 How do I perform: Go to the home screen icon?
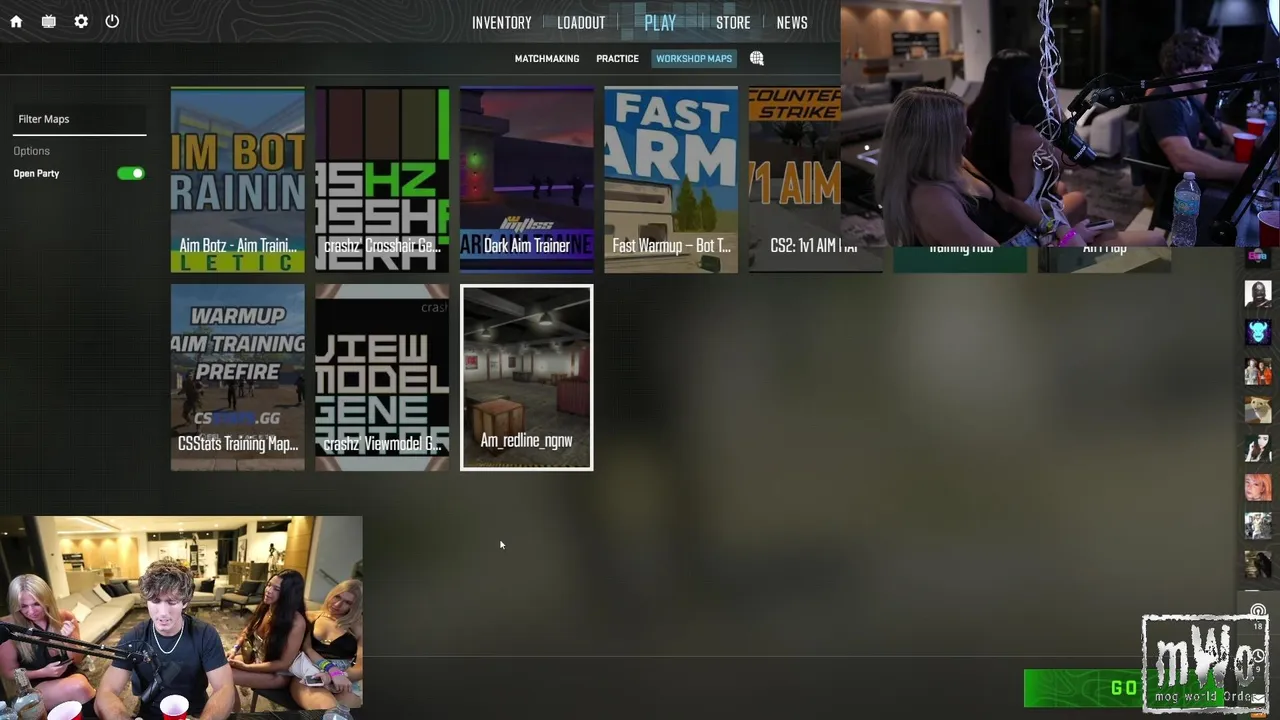click(x=16, y=21)
